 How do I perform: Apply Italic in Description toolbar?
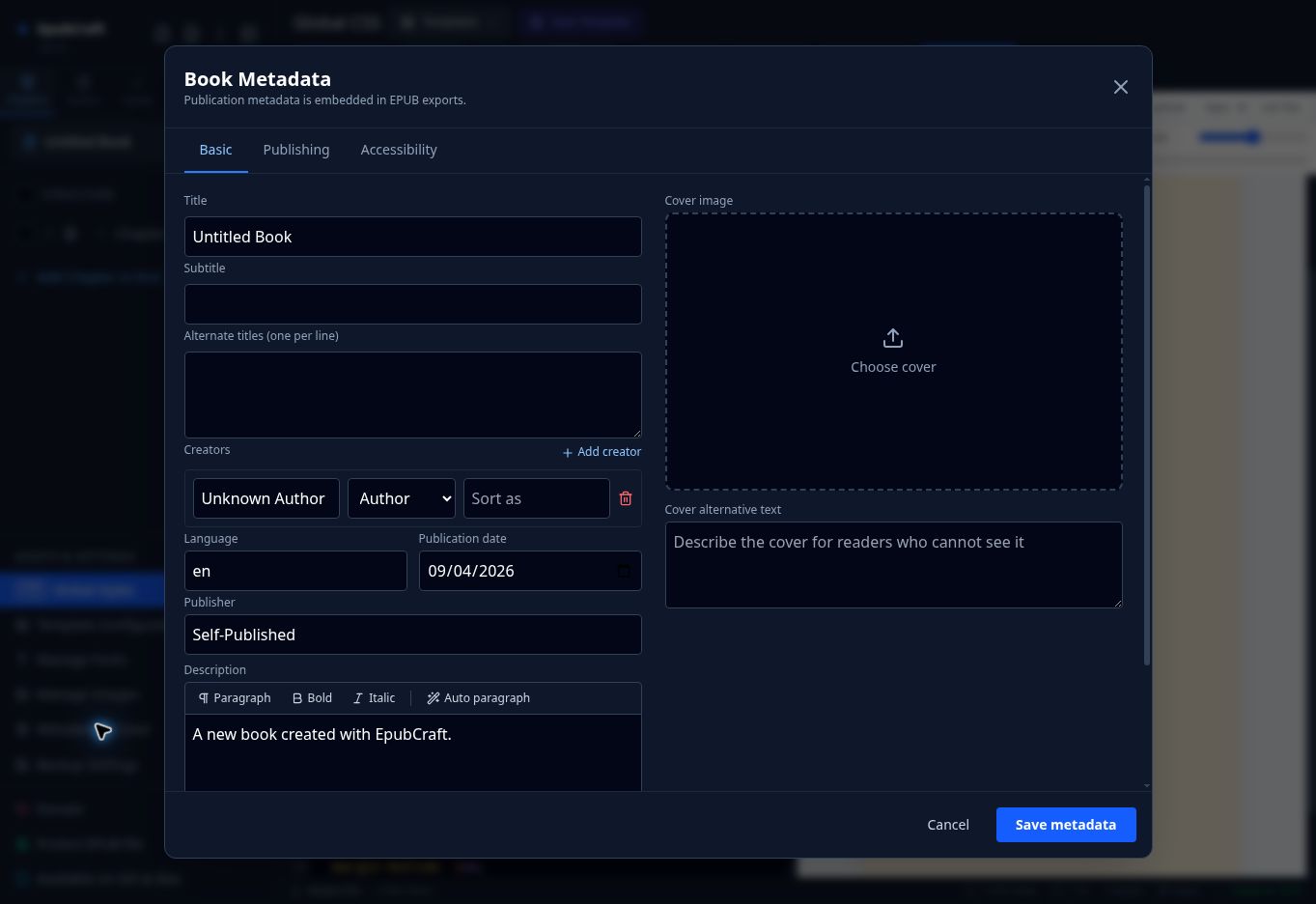tap(374, 698)
